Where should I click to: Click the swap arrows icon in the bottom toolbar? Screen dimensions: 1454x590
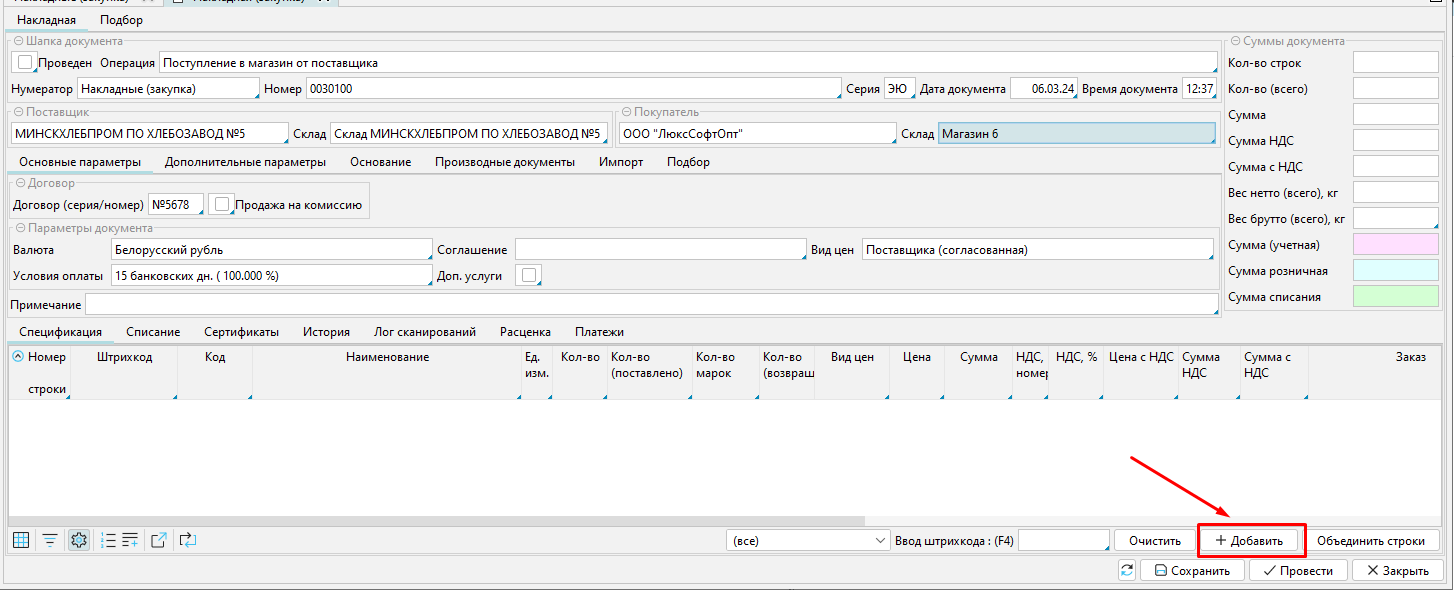pyautogui.click(x=188, y=540)
